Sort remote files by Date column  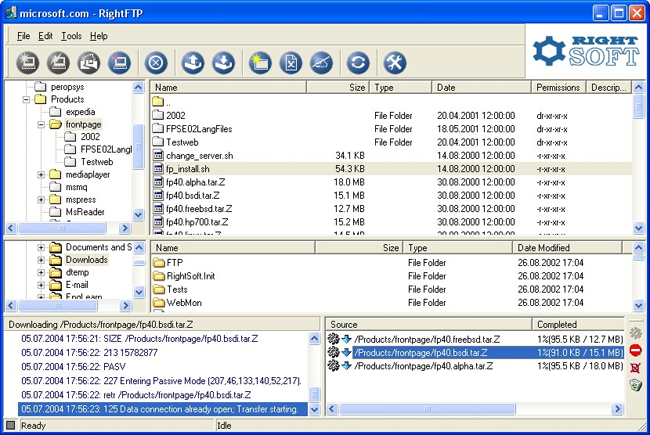[481, 87]
